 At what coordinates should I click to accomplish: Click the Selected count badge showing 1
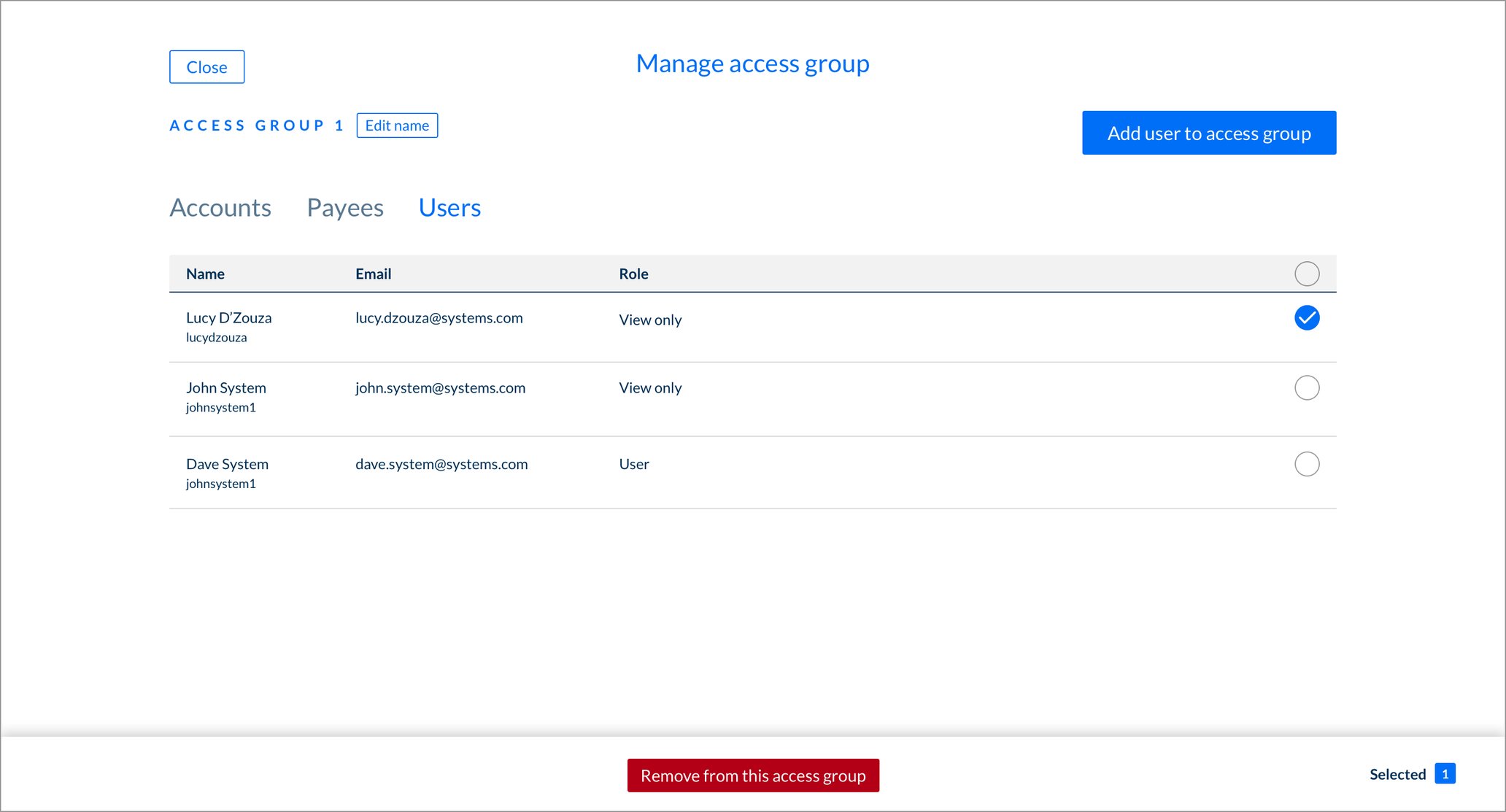click(1445, 773)
